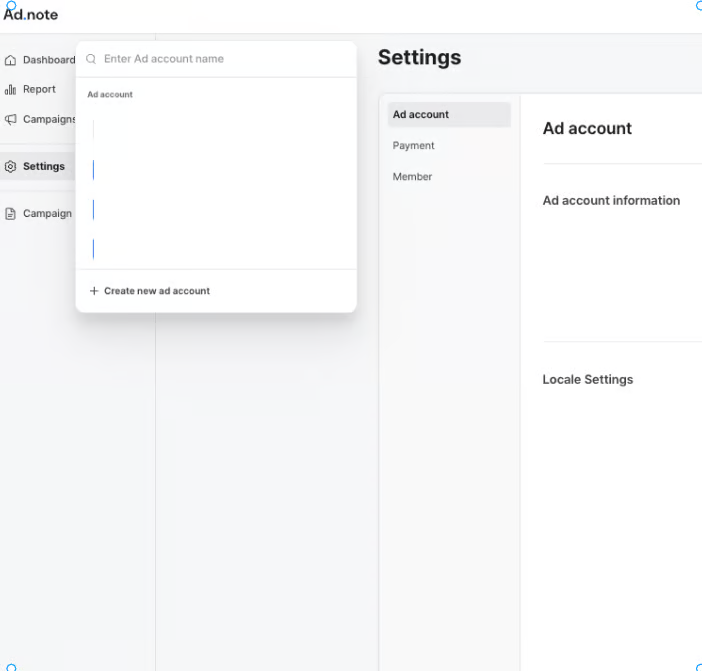The image size is (702, 671).
Task: Choose the third ad account in the list
Action: (215, 210)
